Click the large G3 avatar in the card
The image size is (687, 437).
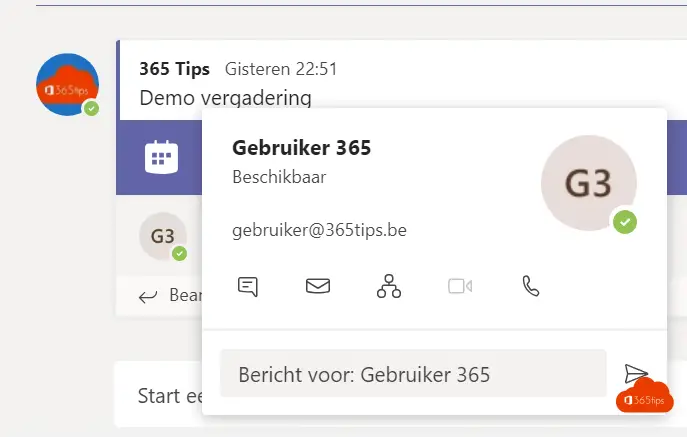(x=588, y=183)
